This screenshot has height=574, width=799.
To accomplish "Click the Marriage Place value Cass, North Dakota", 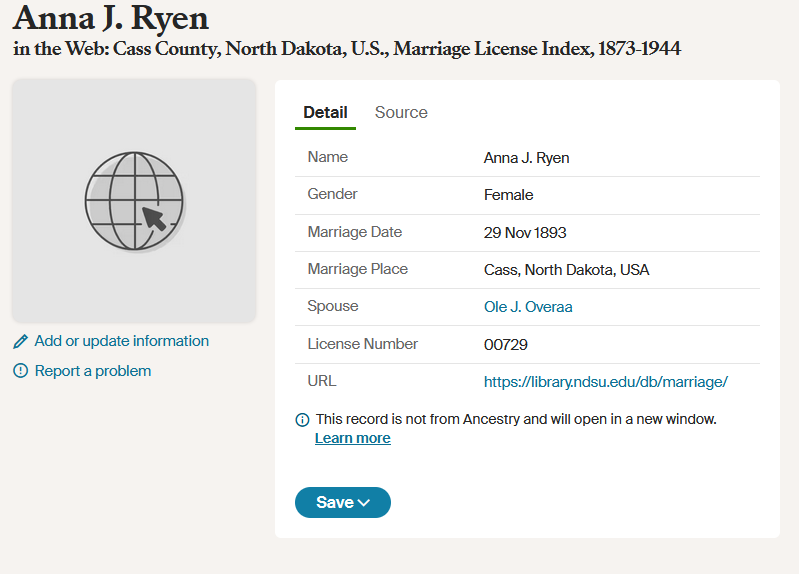I will (567, 270).
